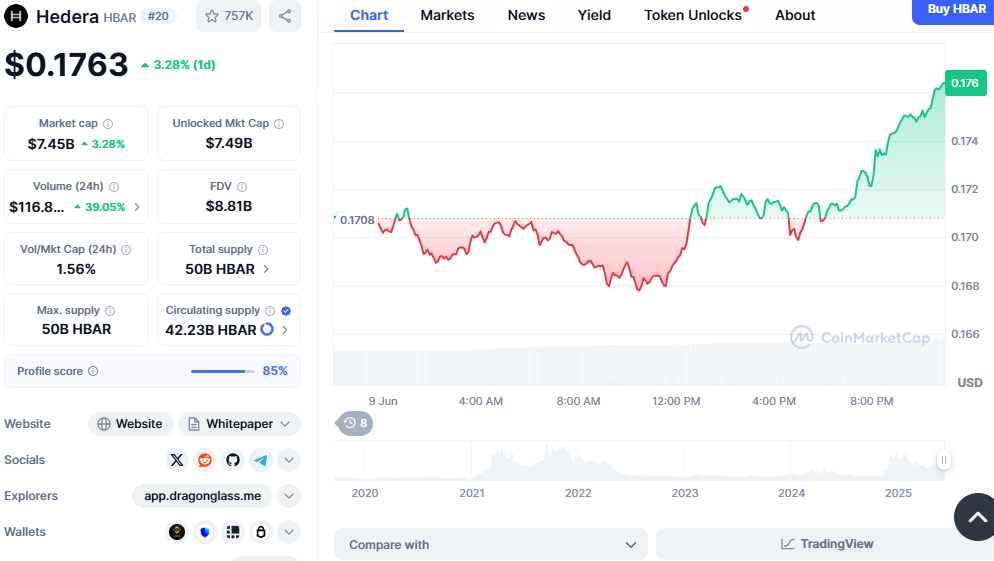Open the Compare with dropdown
This screenshot has width=994, height=561.
coord(491,545)
